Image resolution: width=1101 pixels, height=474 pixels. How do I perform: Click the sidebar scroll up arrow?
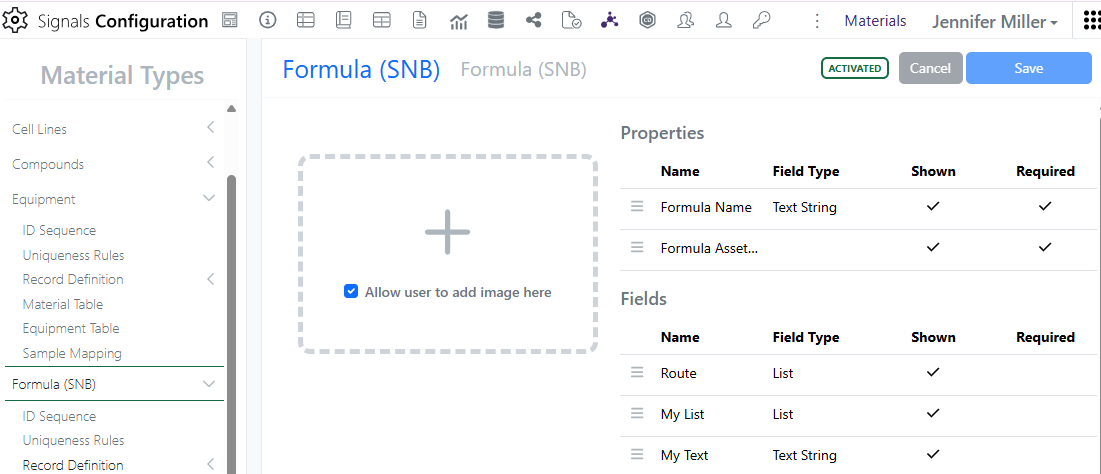[231, 108]
